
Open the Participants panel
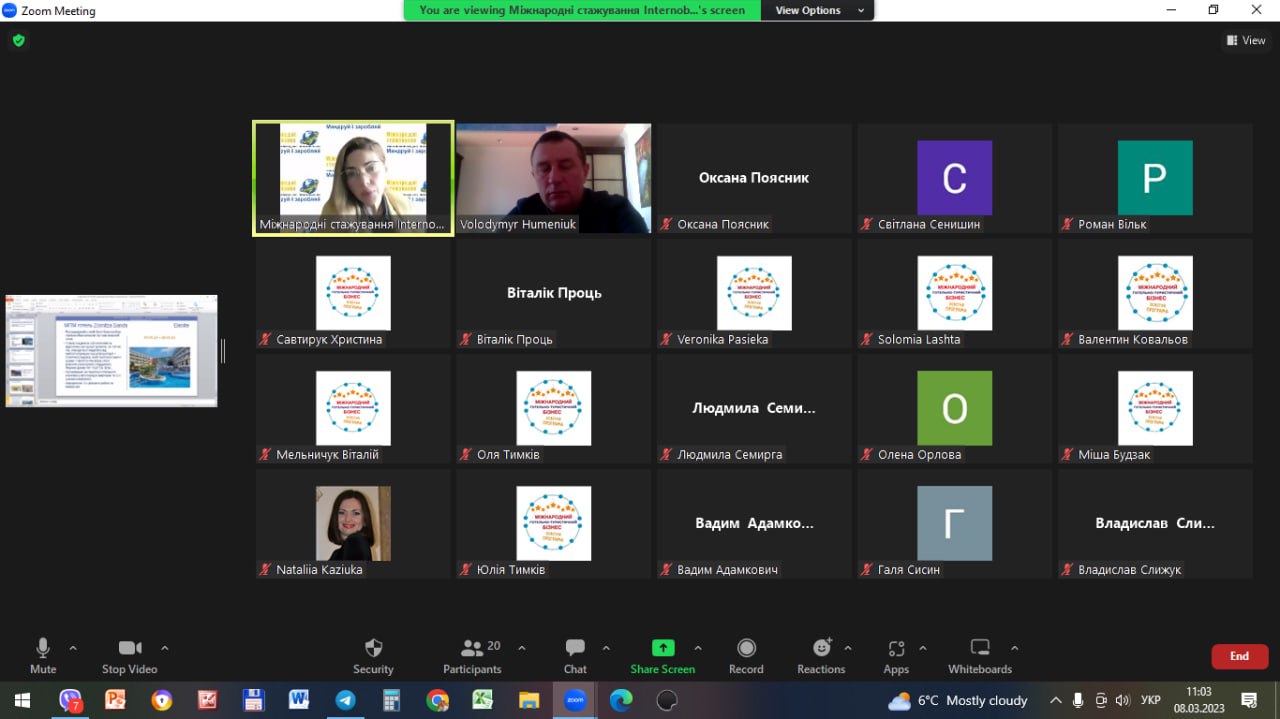pos(472,649)
